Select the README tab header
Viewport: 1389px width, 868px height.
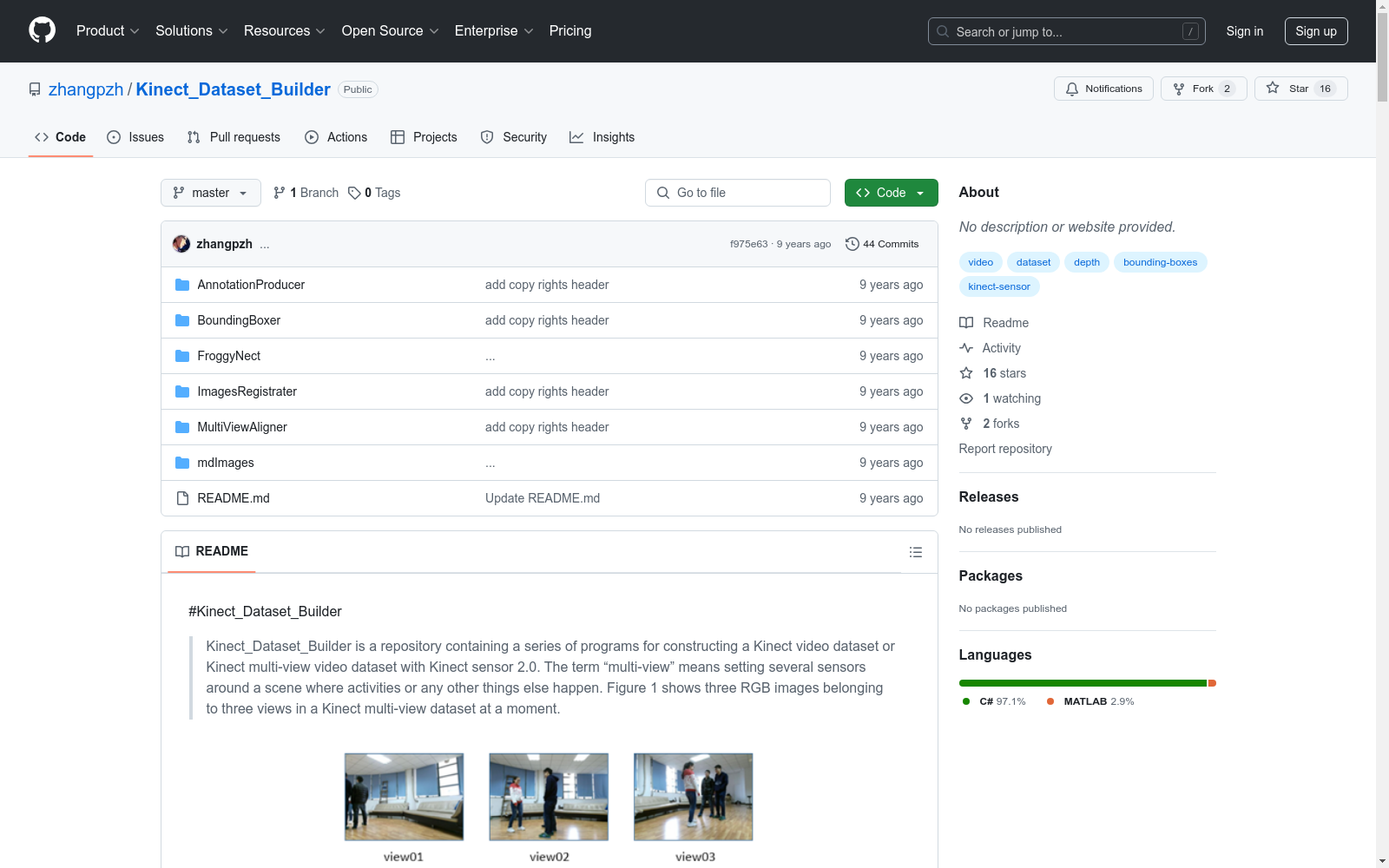coord(212,551)
